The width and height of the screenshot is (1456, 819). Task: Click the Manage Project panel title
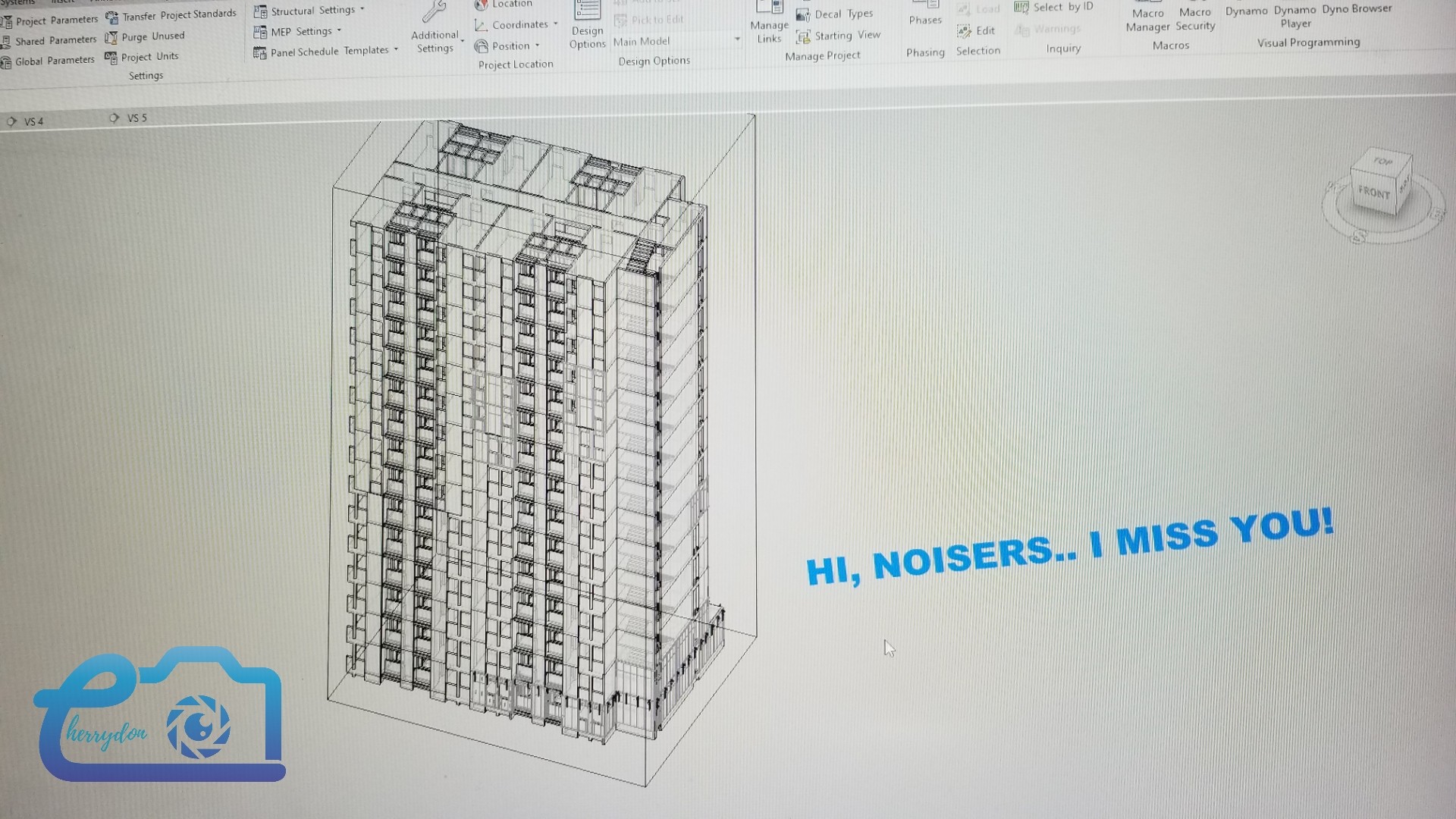tap(822, 56)
